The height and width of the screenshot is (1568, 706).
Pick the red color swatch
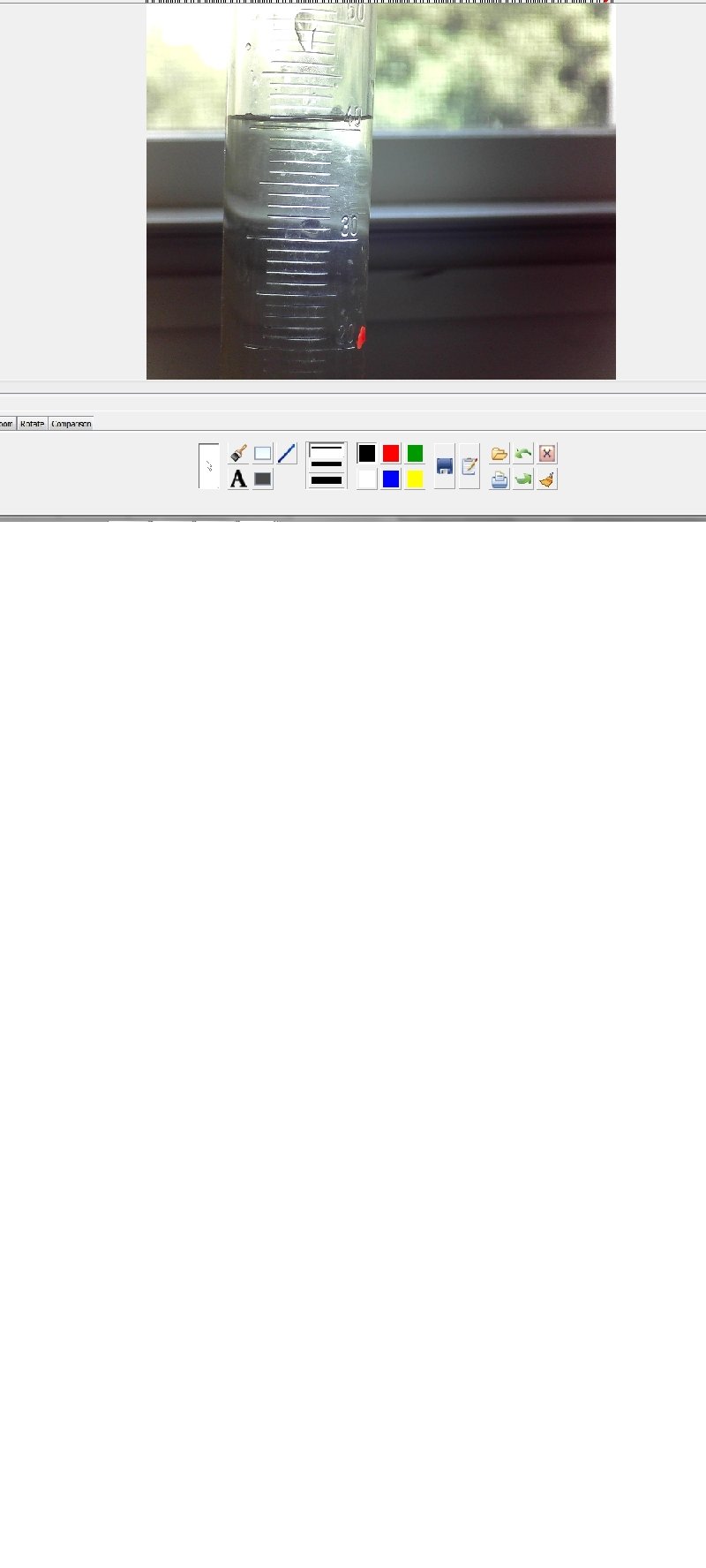pos(391,454)
